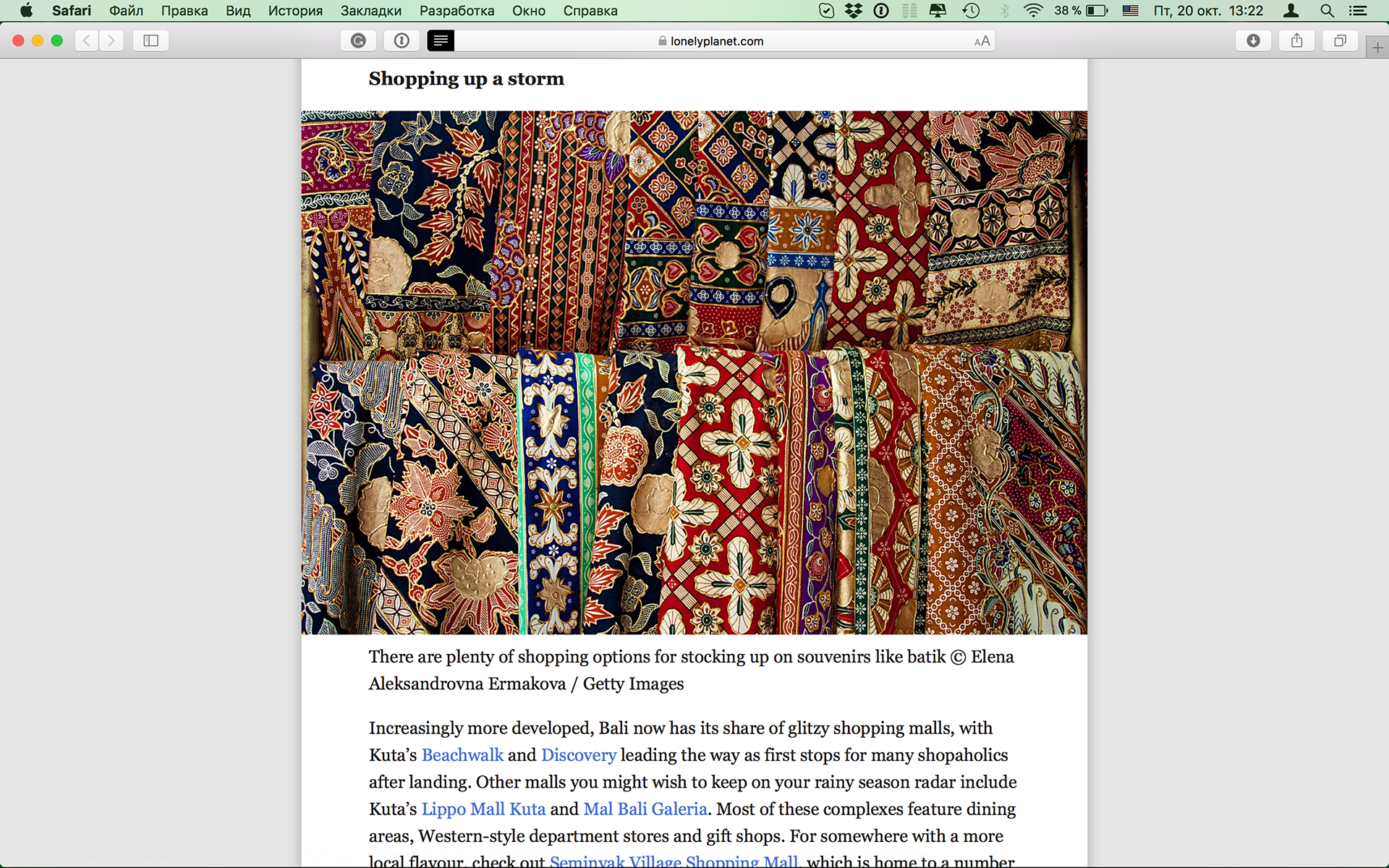The width and height of the screenshot is (1389, 868).
Task: Open the Safari application menu
Action: pyautogui.click(x=72, y=11)
